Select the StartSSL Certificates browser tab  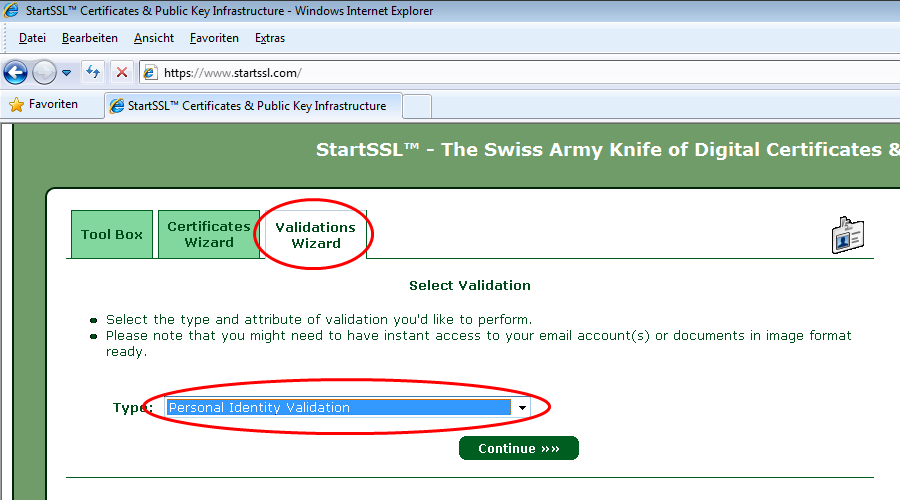click(x=253, y=106)
